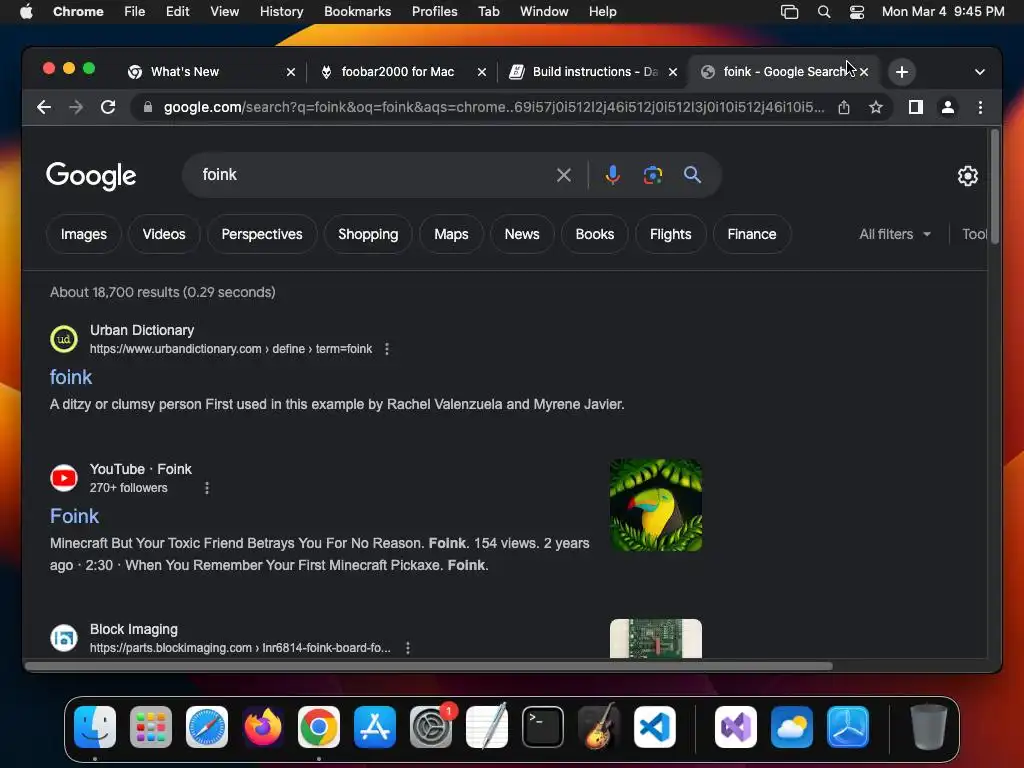Launch Firefox from the Dock
The height and width of the screenshot is (768, 1024).
click(263, 727)
